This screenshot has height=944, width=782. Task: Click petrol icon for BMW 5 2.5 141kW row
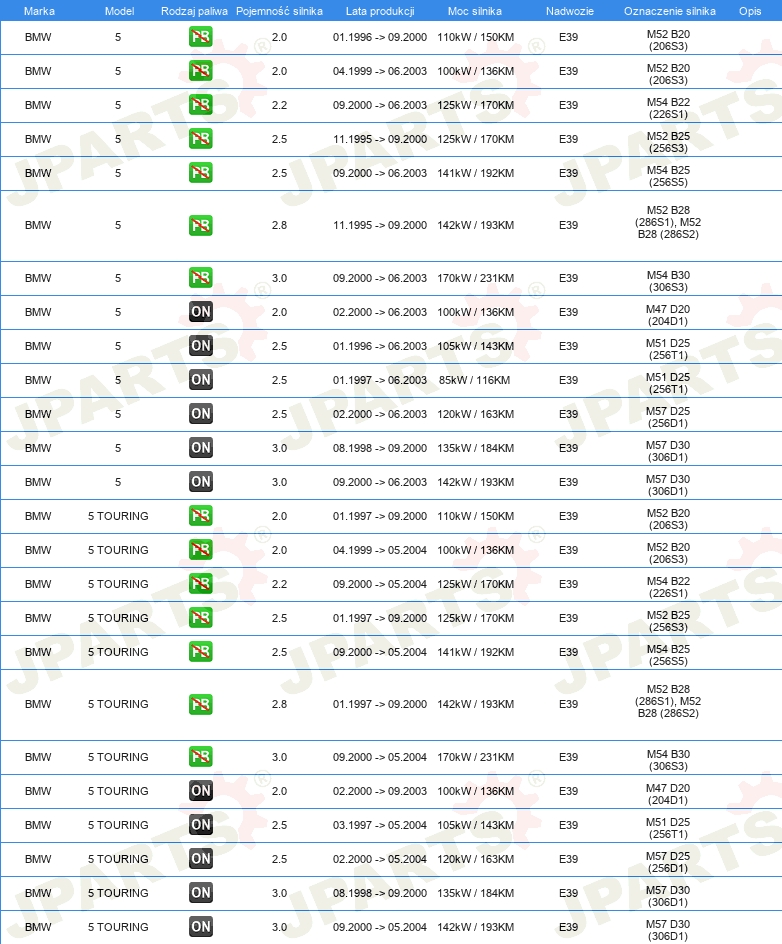click(200, 173)
